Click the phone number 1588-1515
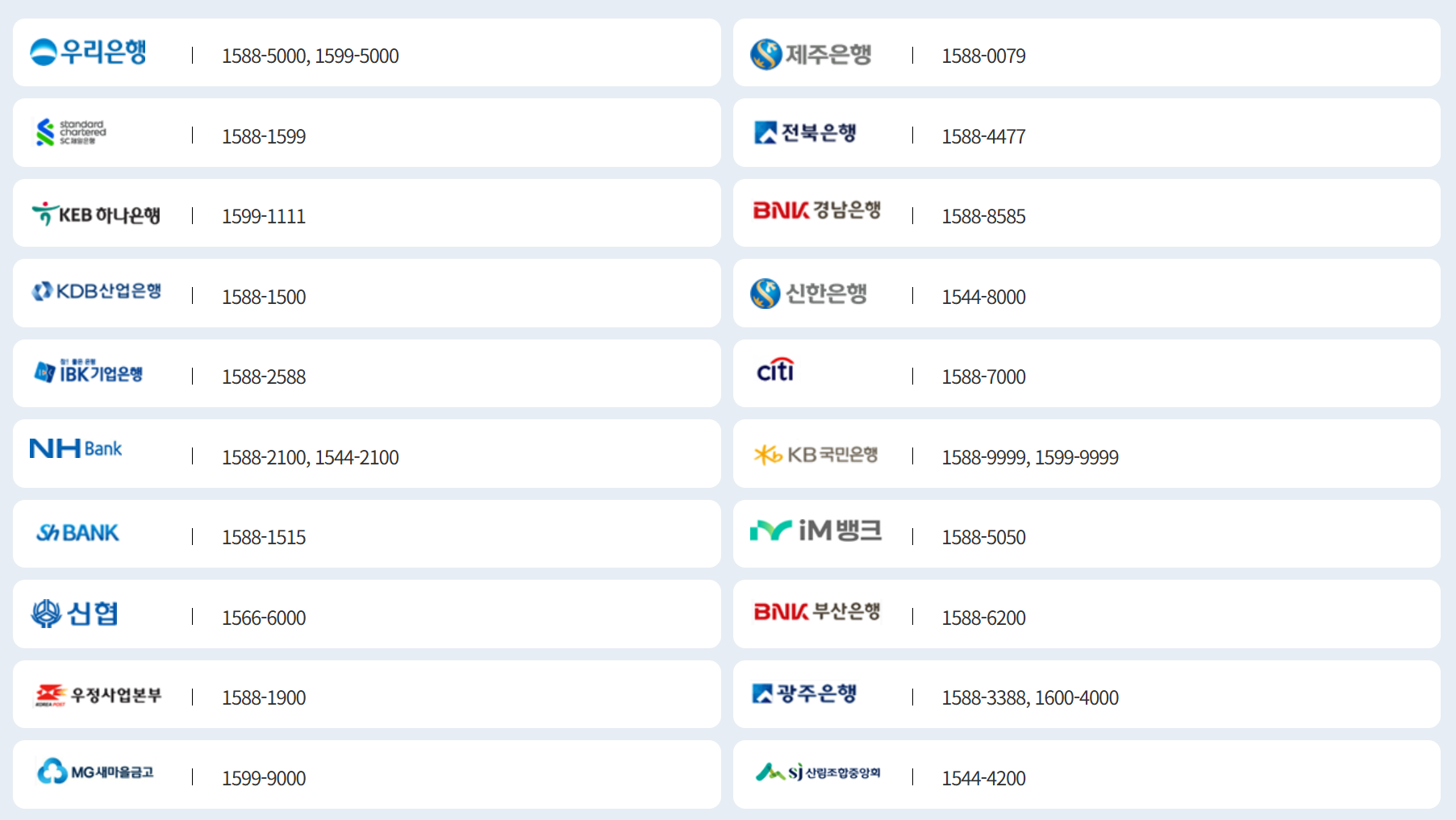Screen dimensions: 1456x820 tap(264, 537)
